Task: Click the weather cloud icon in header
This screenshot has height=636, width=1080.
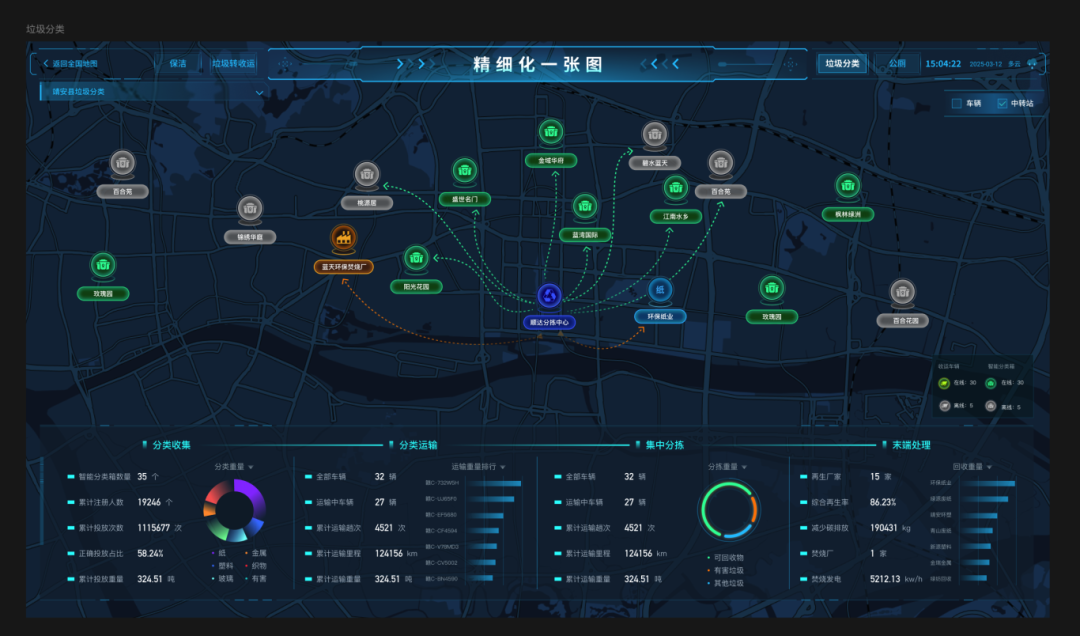Action: coord(1032,64)
